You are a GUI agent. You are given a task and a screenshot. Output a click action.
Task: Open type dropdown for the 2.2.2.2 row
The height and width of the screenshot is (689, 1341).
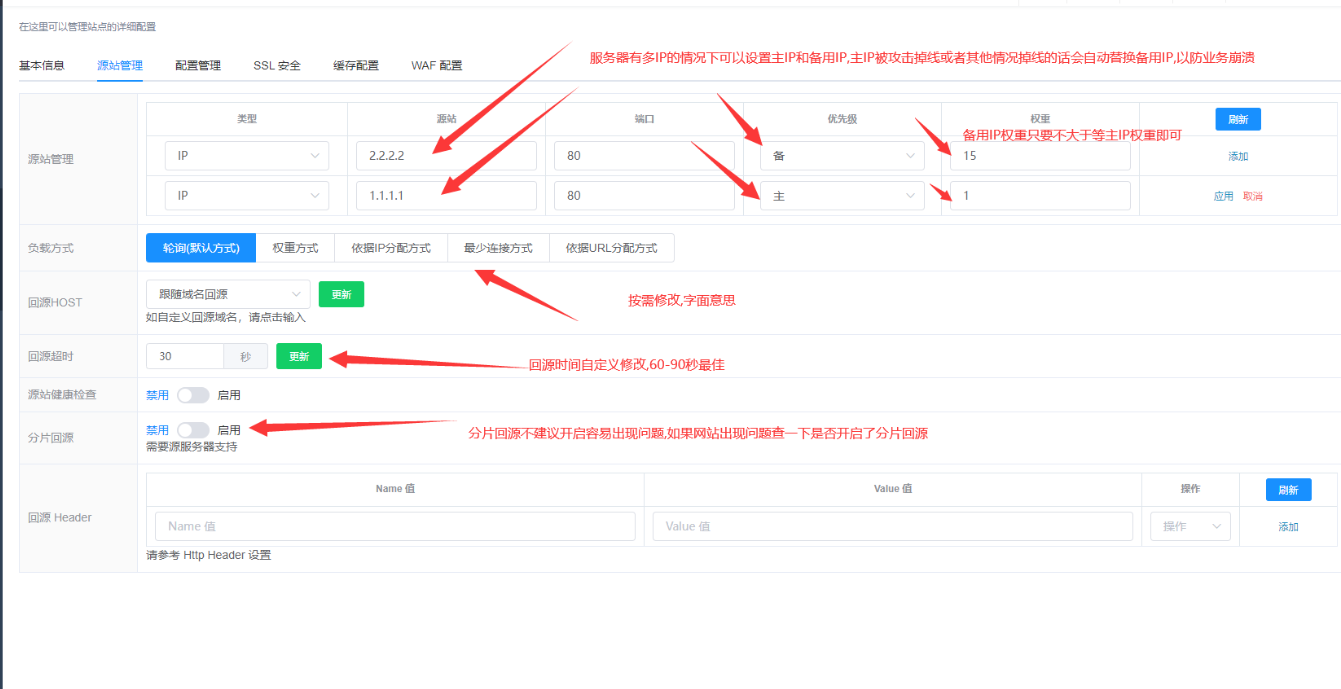point(247,156)
